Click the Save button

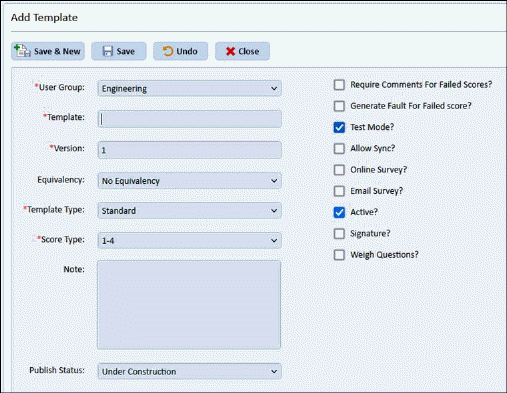(x=119, y=51)
